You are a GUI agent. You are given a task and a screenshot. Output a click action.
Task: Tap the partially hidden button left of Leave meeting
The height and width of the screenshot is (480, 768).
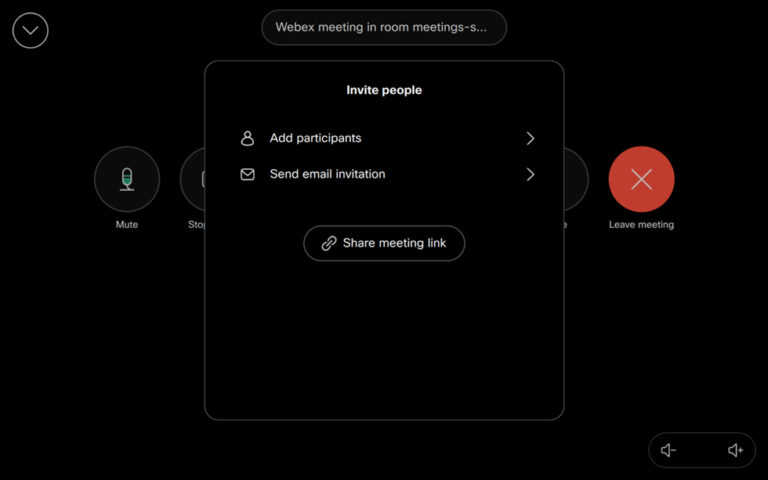[x=576, y=179]
